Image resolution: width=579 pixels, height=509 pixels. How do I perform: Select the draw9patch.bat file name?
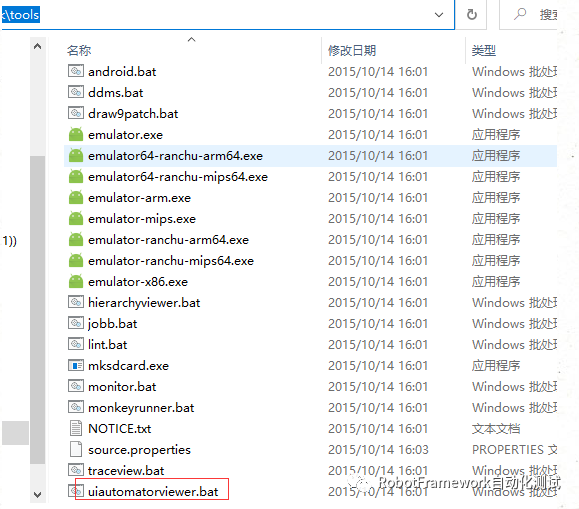click(x=133, y=113)
